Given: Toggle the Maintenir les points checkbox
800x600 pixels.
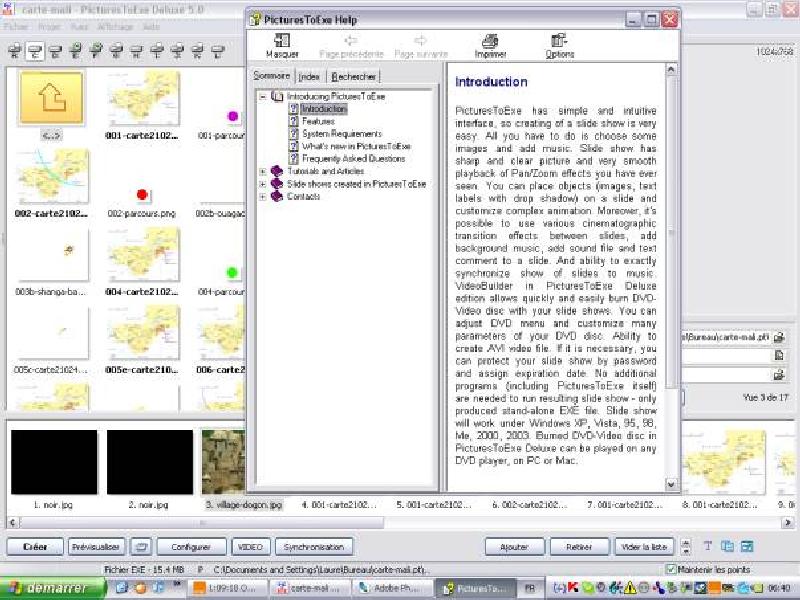Looking at the screenshot, I should [x=671, y=569].
